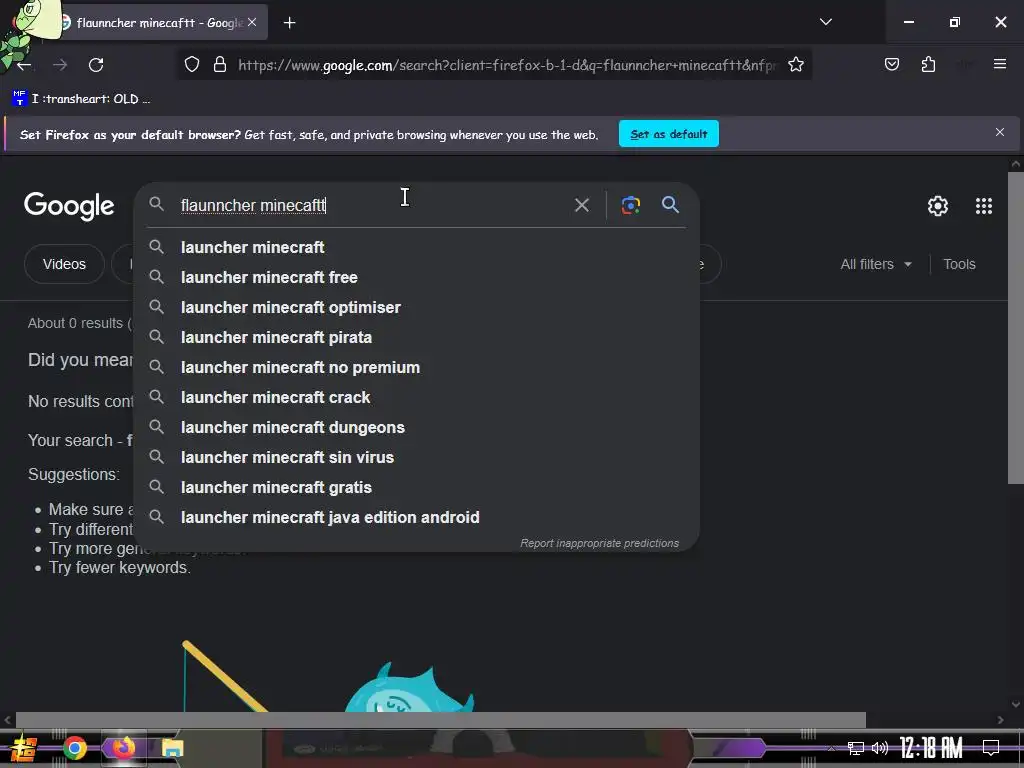Dismiss the default browser notification bar

point(999,133)
